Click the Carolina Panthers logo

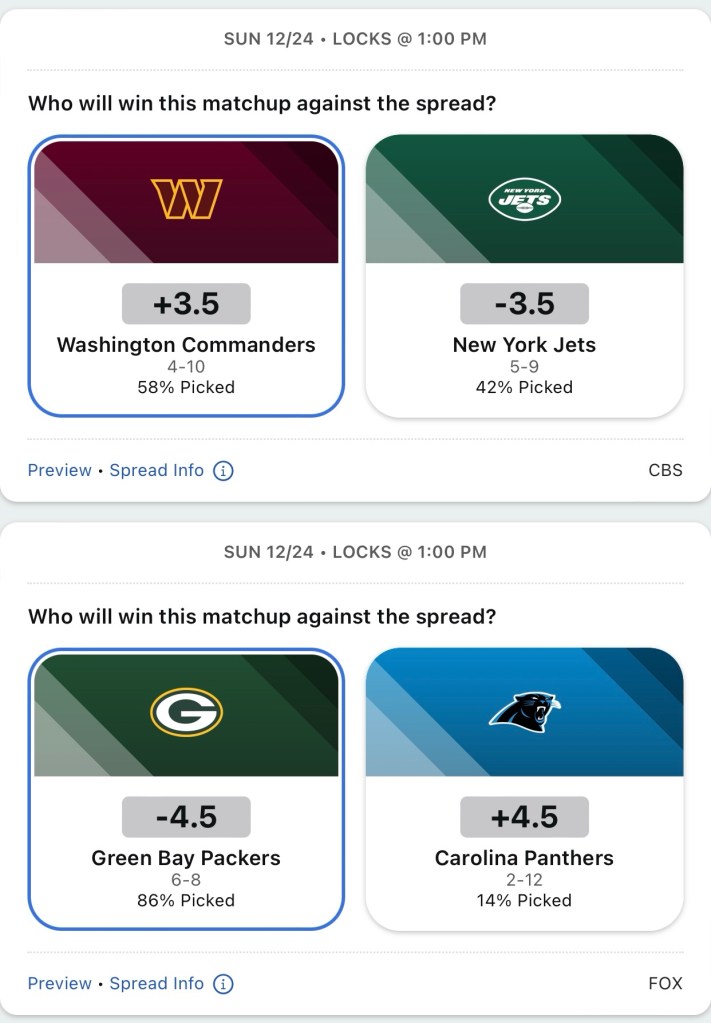pyautogui.click(x=524, y=713)
